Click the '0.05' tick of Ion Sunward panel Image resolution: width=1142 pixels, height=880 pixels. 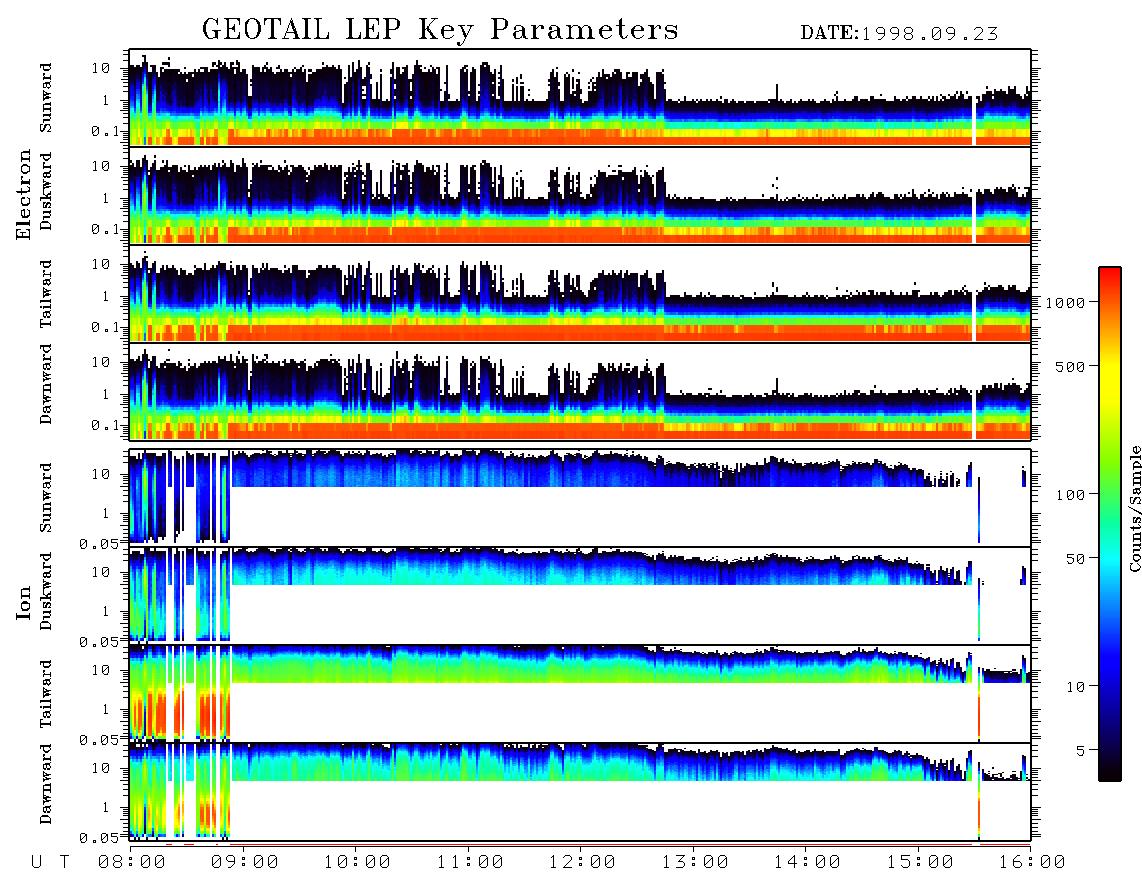point(100,544)
